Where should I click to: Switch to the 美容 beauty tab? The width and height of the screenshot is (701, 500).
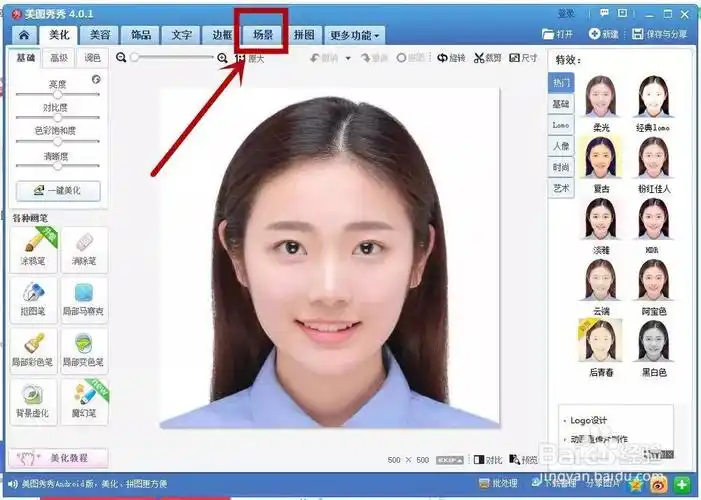point(99,35)
